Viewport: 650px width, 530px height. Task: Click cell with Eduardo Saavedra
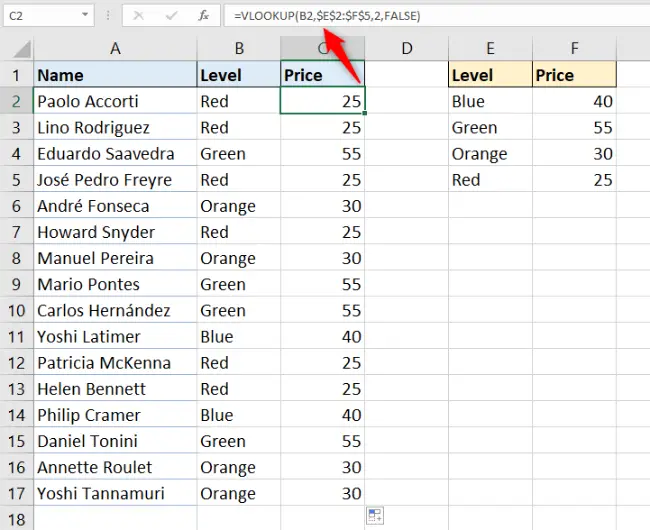click(x=115, y=154)
